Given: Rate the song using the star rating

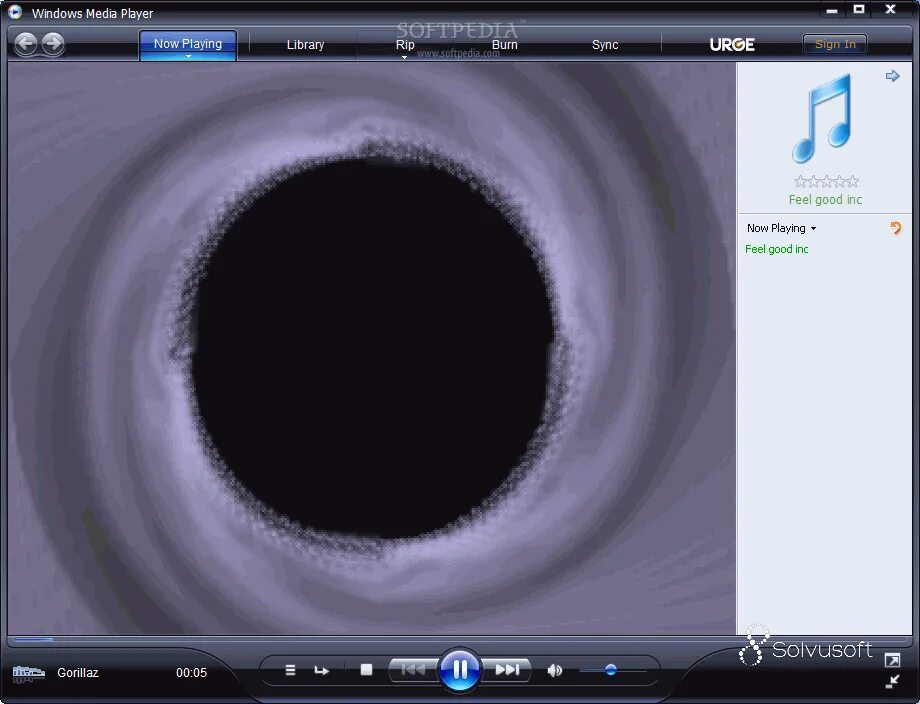Looking at the screenshot, I should 826,181.
